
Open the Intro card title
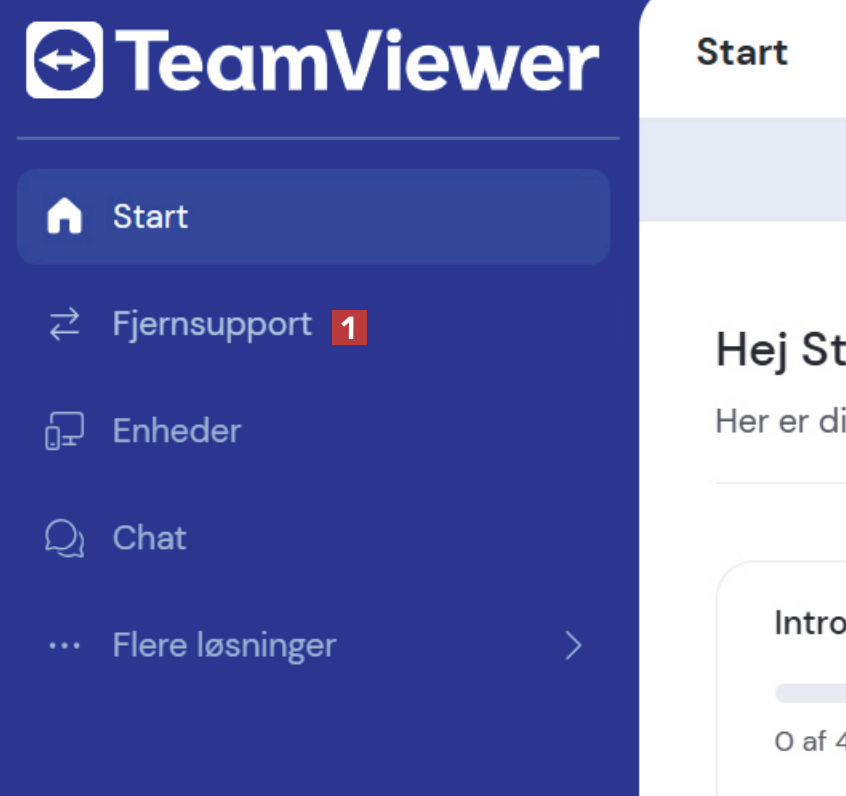(809, 623)
